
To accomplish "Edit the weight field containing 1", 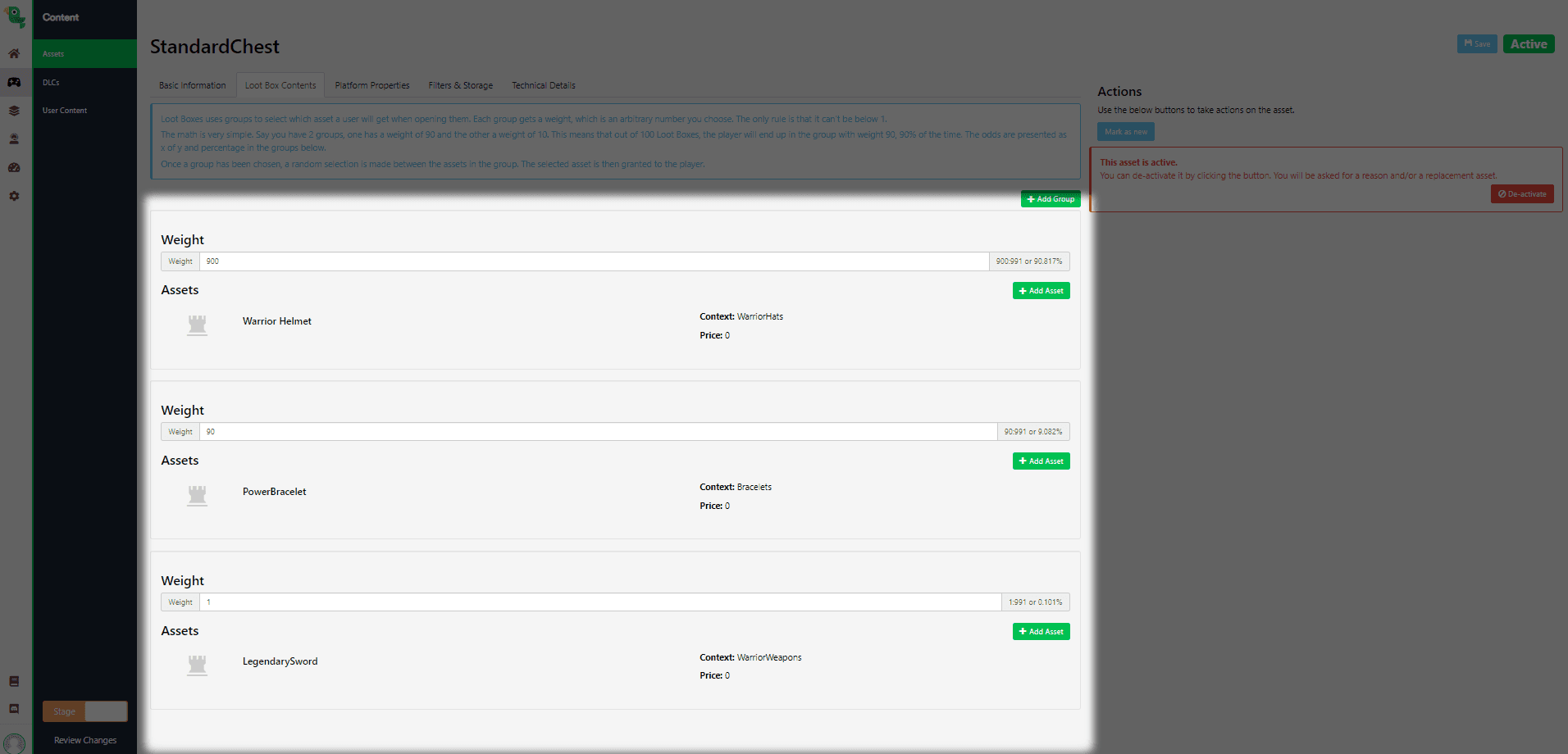I will [x=600, y=602].
